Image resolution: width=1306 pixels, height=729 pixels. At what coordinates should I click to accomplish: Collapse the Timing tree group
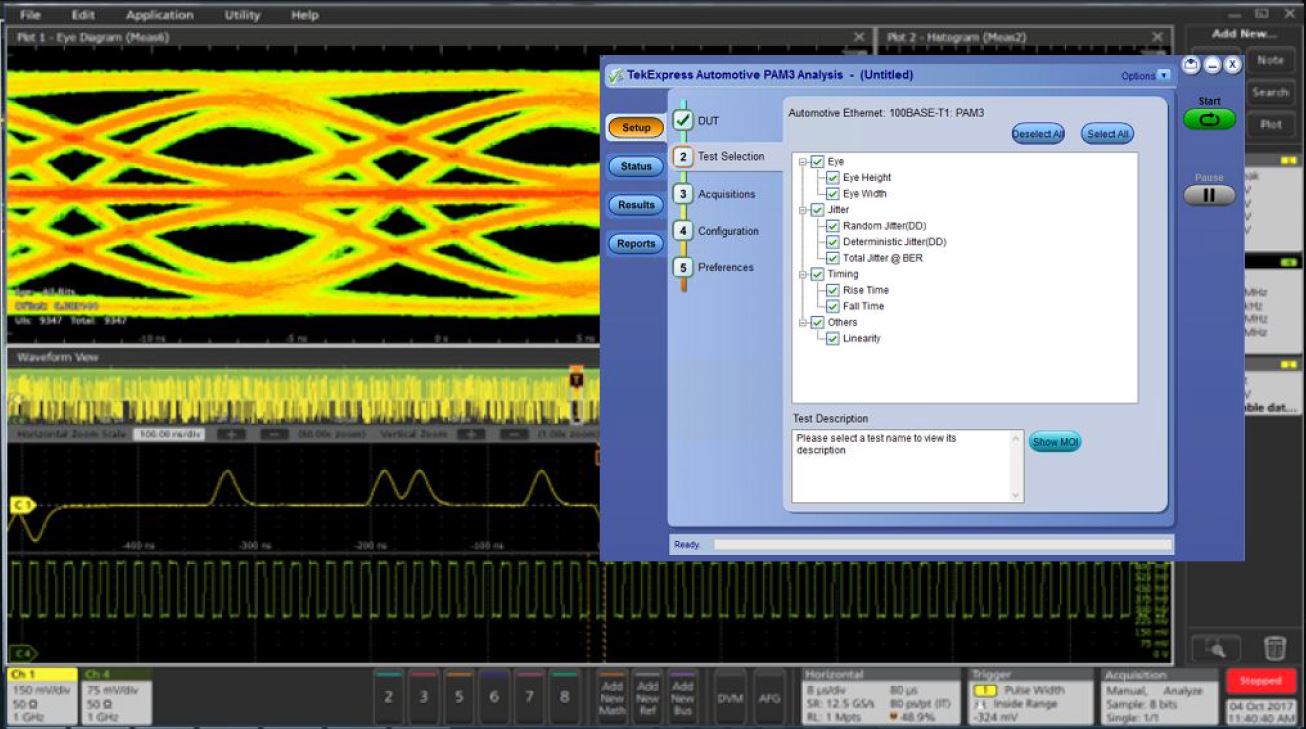point(802,274)
